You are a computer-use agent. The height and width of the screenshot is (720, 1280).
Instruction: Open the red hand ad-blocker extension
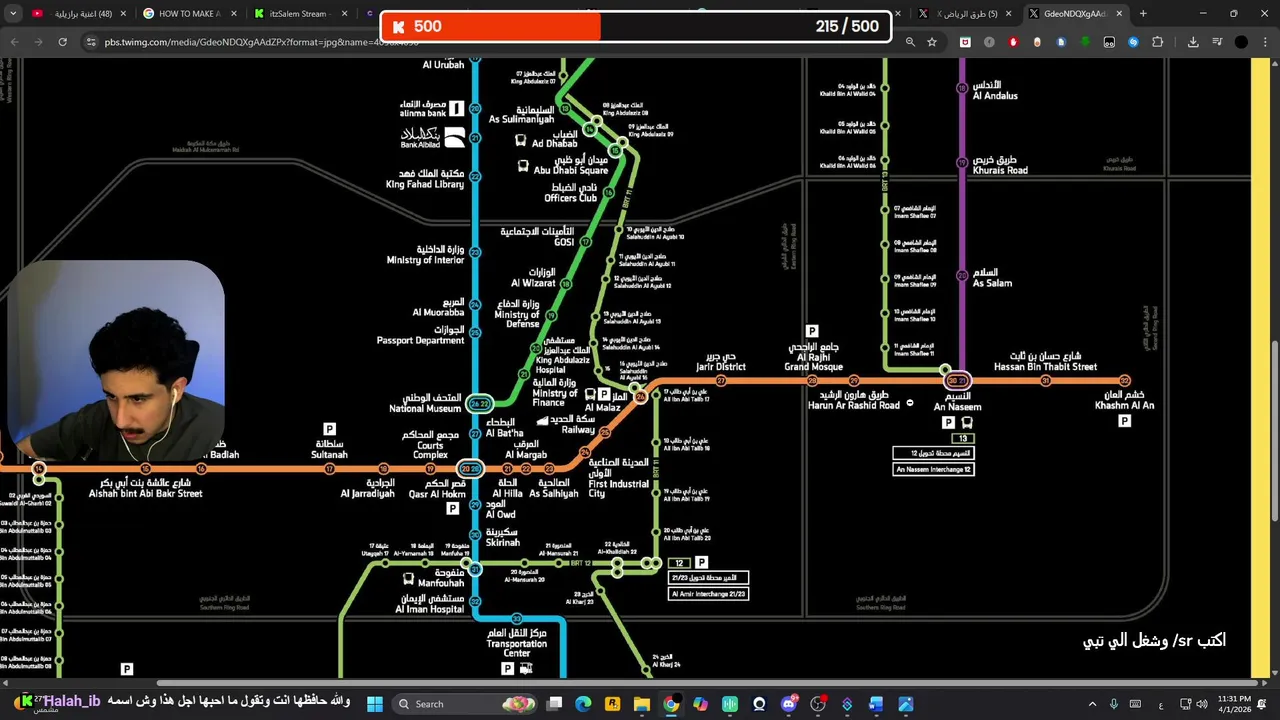click(x=1013, y=42)
